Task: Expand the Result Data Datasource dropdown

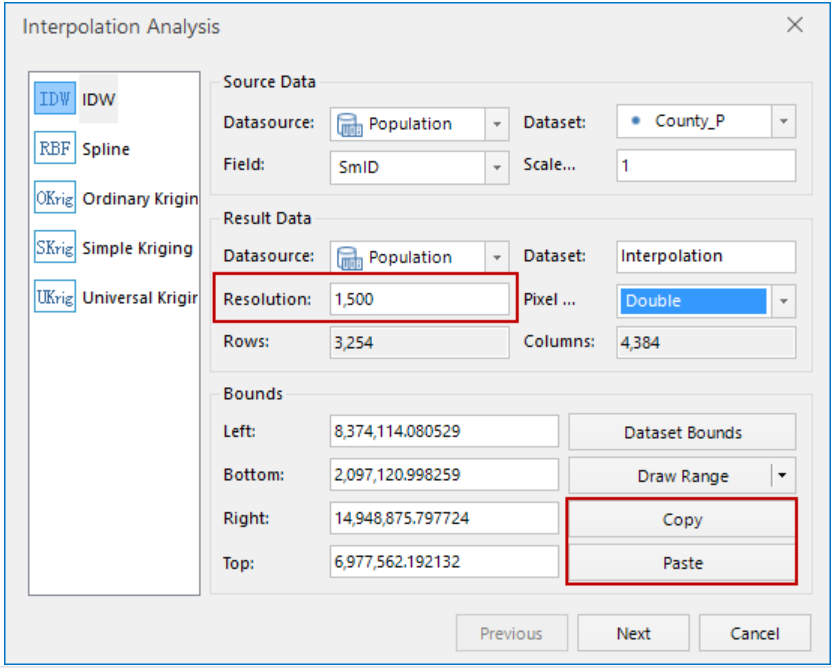Action: pos(497,257)
